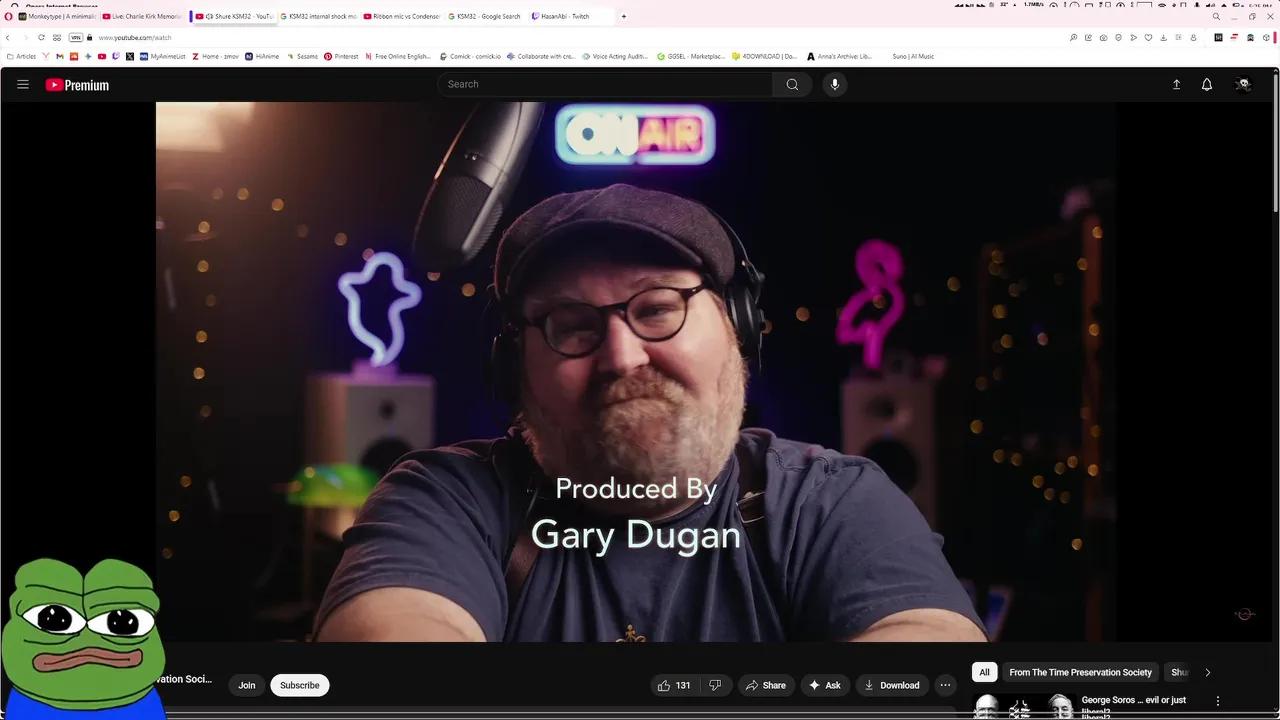Open Opera tab search magnifier

click(1216, 16)
